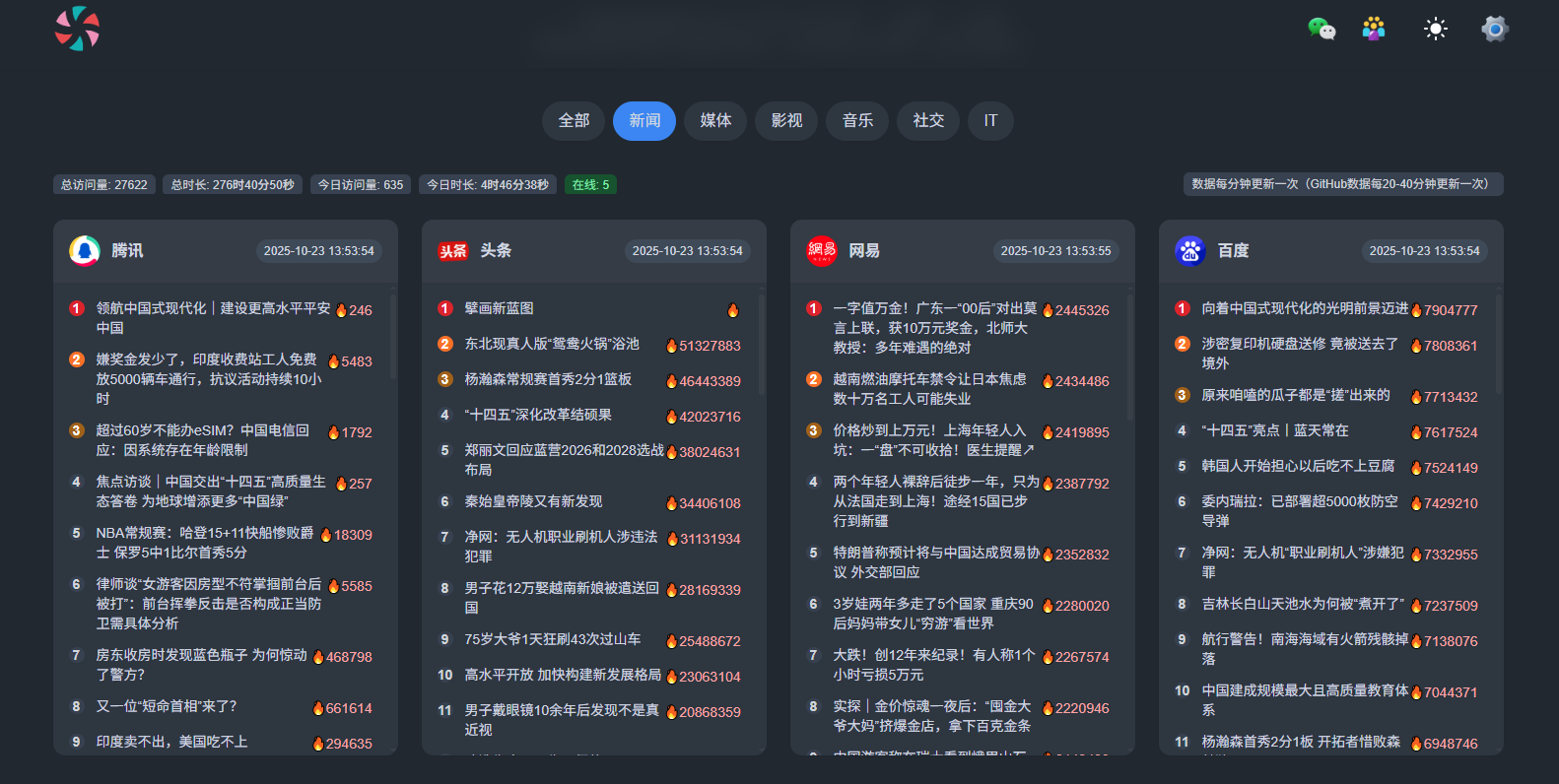This screenshot has height=784, width=1559.
Task: Click the Tencent list scrollbar
Action: point(392,335)
